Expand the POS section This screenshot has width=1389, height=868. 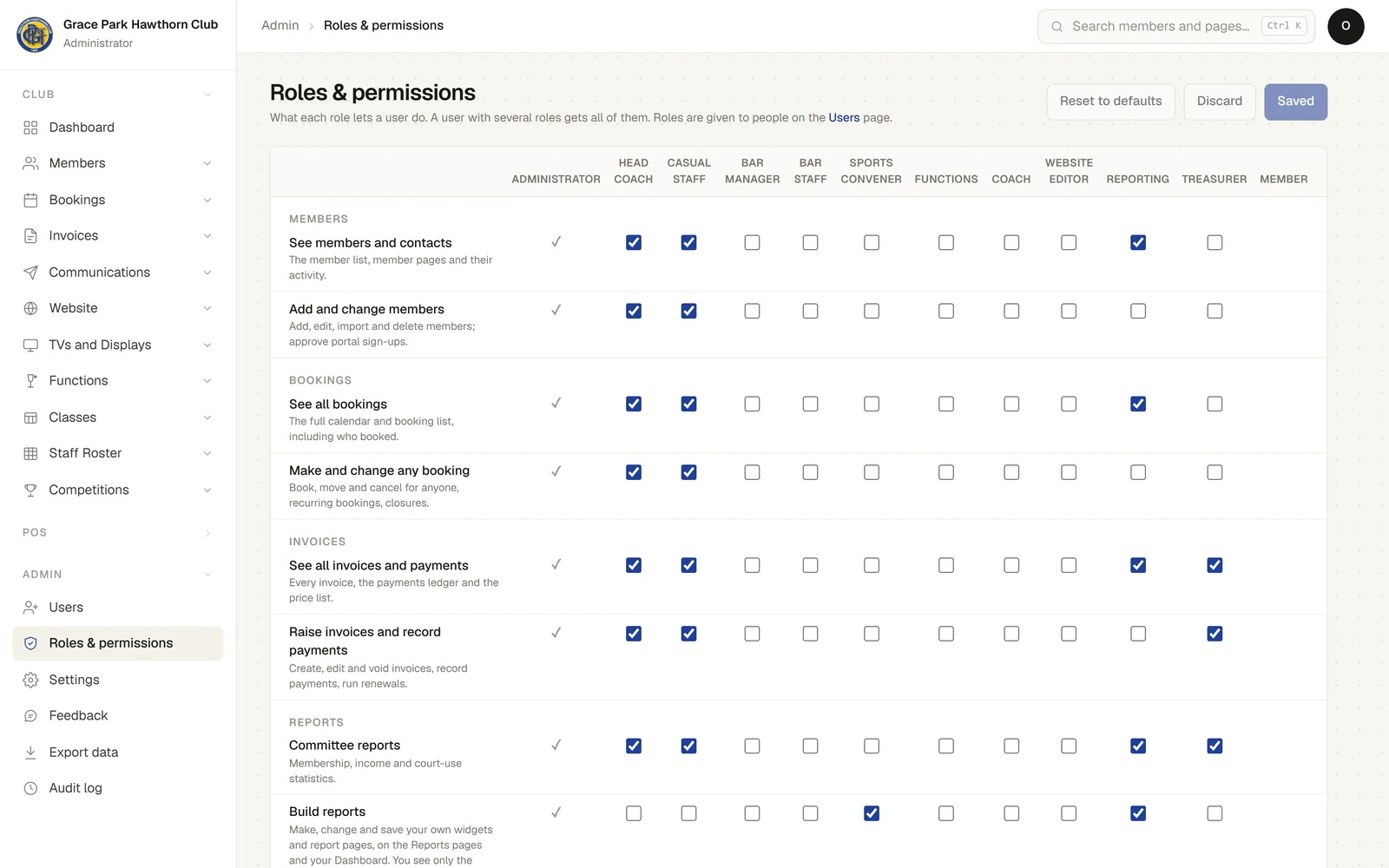coord(117,533)
